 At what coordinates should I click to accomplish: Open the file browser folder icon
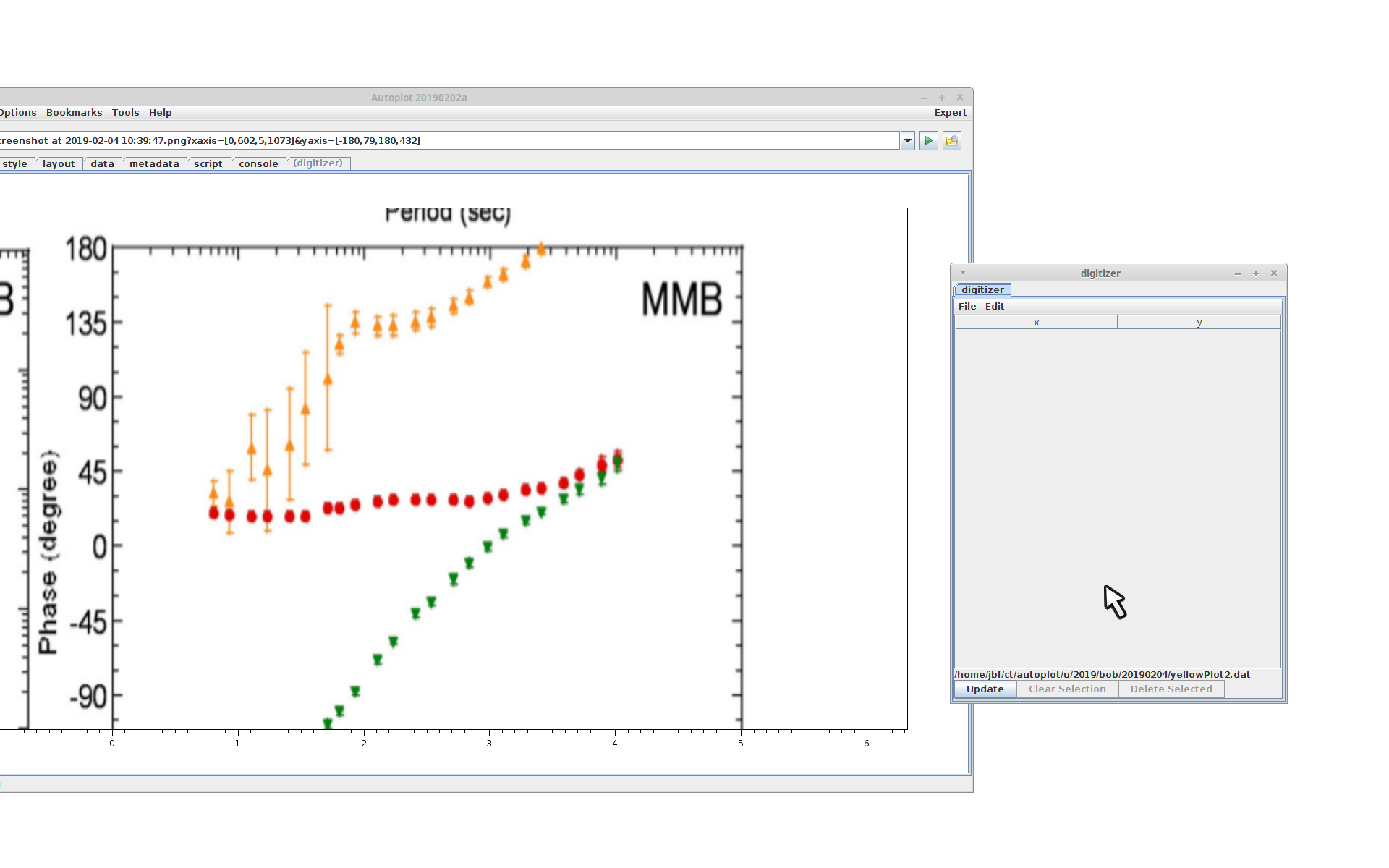pos(952,141)
